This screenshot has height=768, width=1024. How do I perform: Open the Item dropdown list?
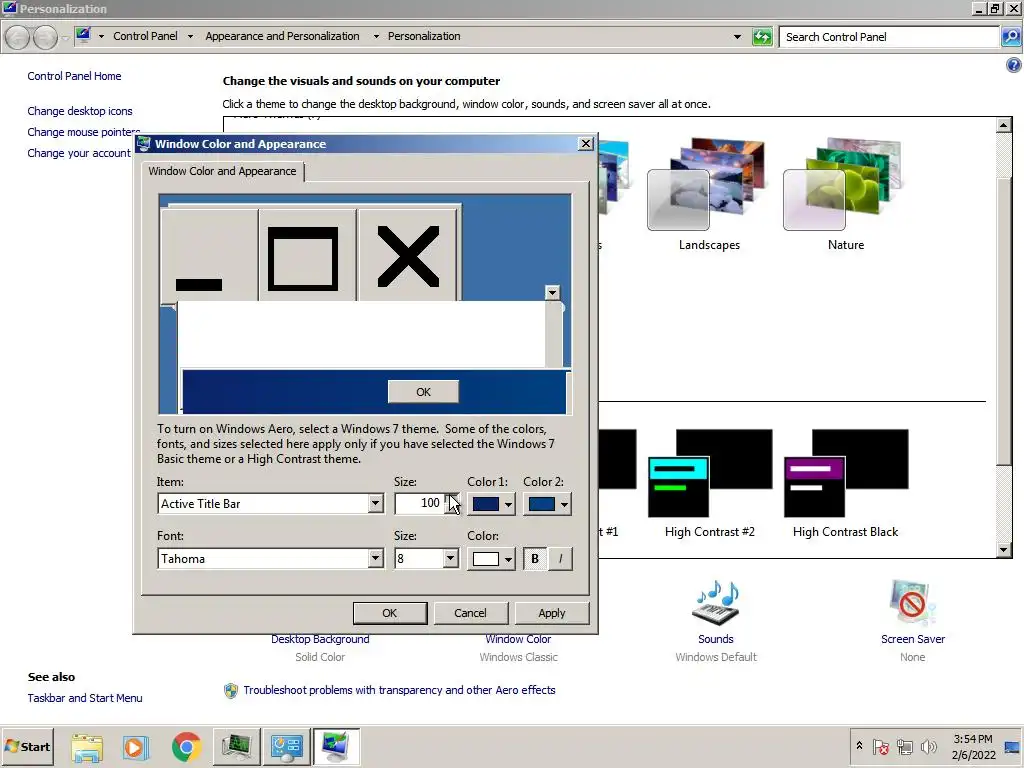click(375, 504)
